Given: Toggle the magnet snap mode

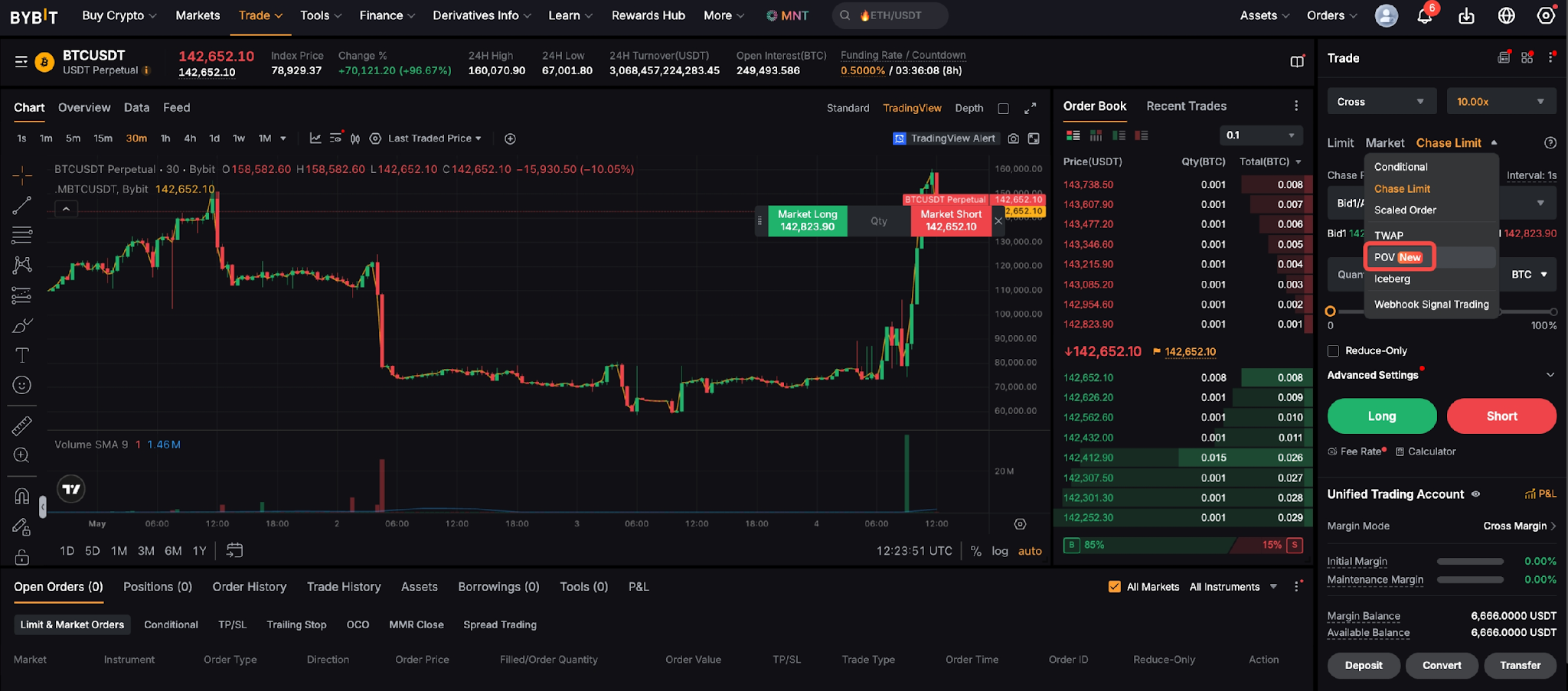Looking at the screenshot, I should tap(22, 496).
